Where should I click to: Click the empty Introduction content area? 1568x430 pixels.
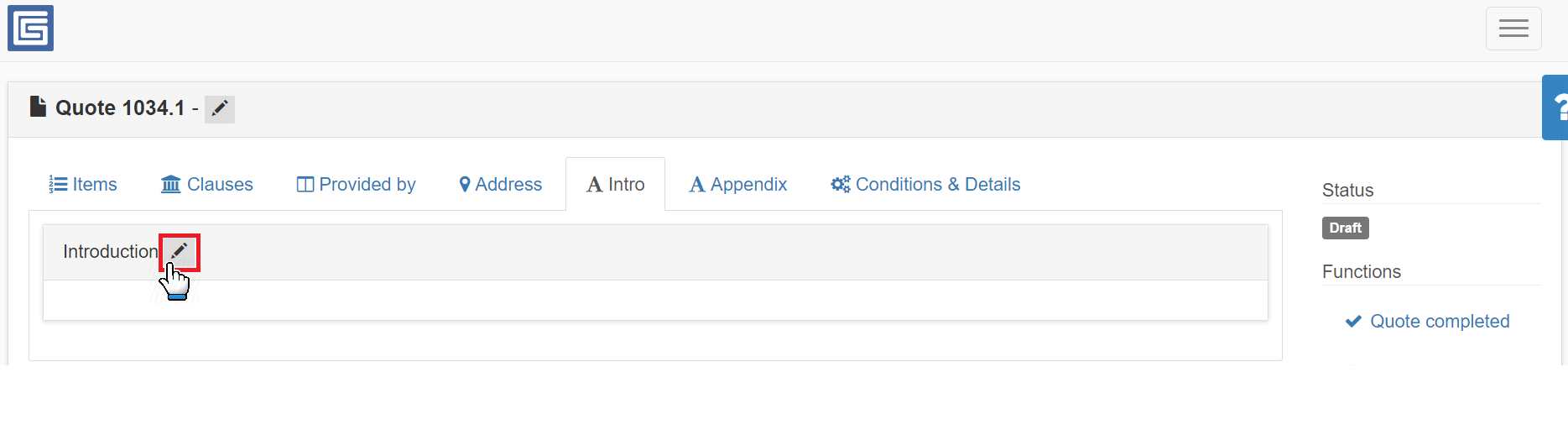point(655,300)
